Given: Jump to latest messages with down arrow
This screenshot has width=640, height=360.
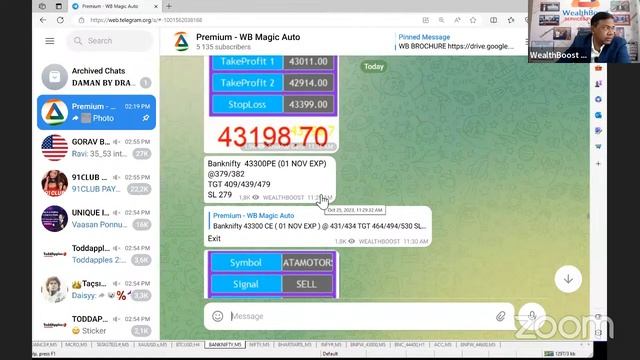Looking at the screenshot, I should tap(568, 279).
